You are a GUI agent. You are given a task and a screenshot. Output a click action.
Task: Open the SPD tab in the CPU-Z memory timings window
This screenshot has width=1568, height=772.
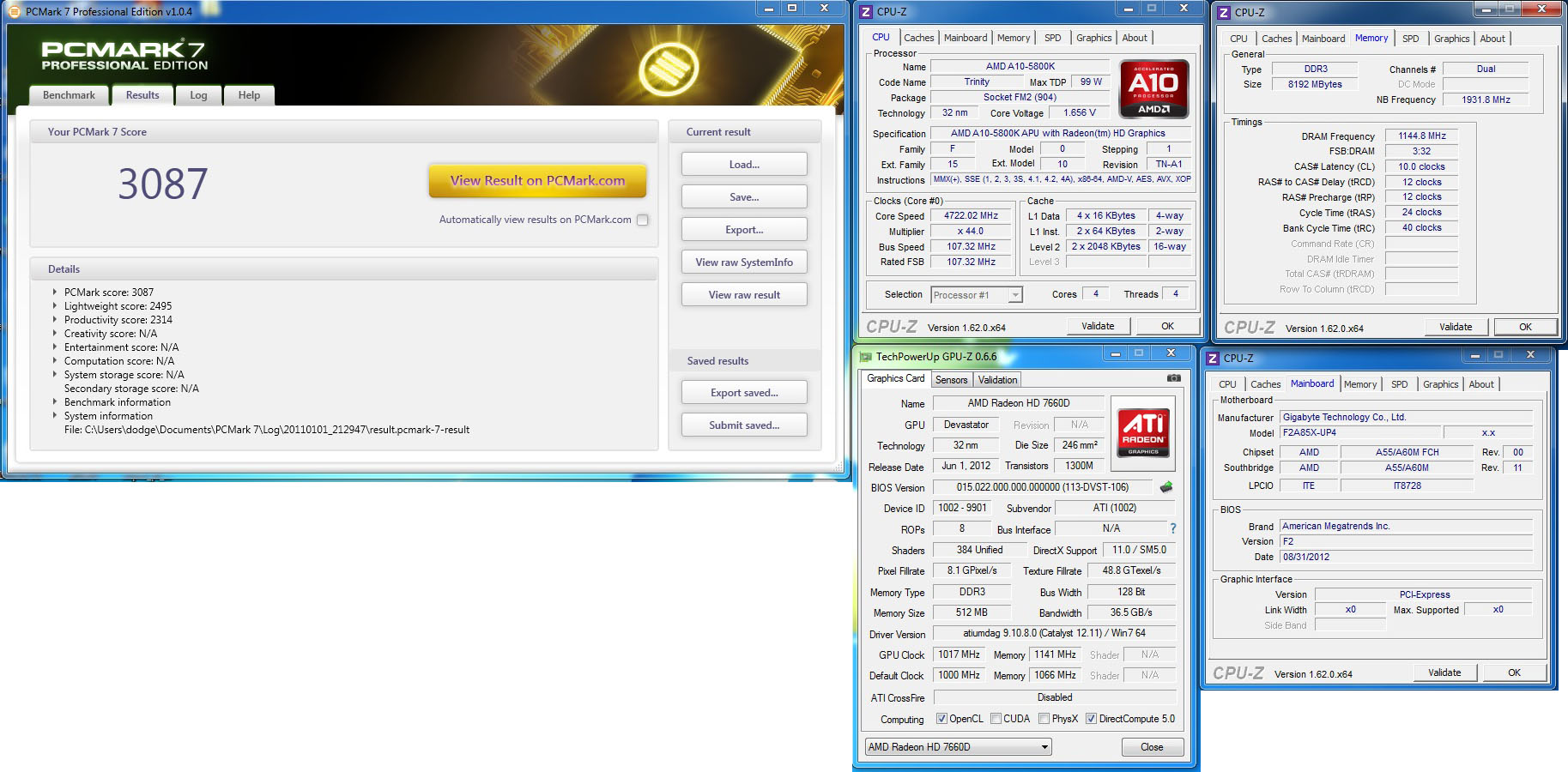[1410, 39]
